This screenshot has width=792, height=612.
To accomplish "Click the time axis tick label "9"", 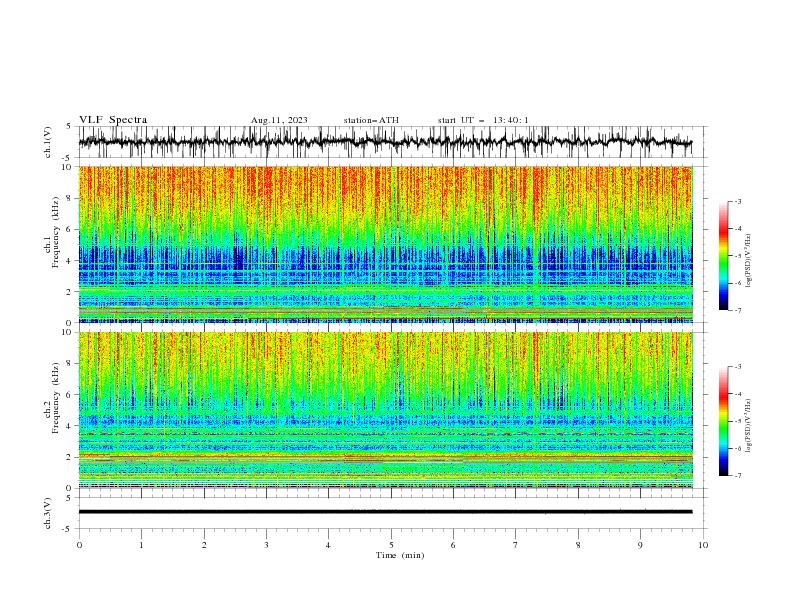I will click(x=640, y=545).
